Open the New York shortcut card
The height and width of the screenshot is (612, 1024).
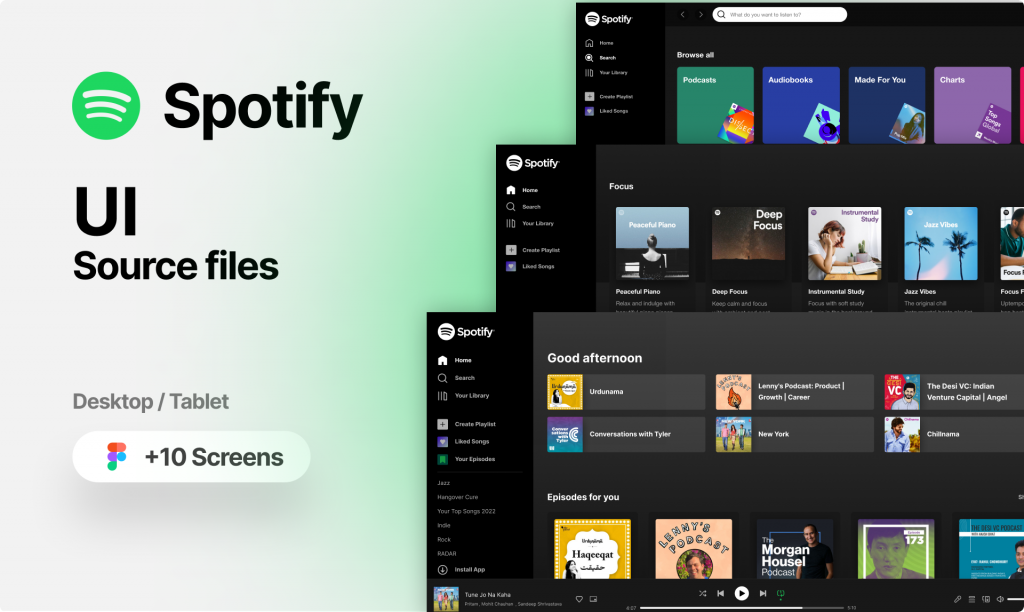(795, 434)
